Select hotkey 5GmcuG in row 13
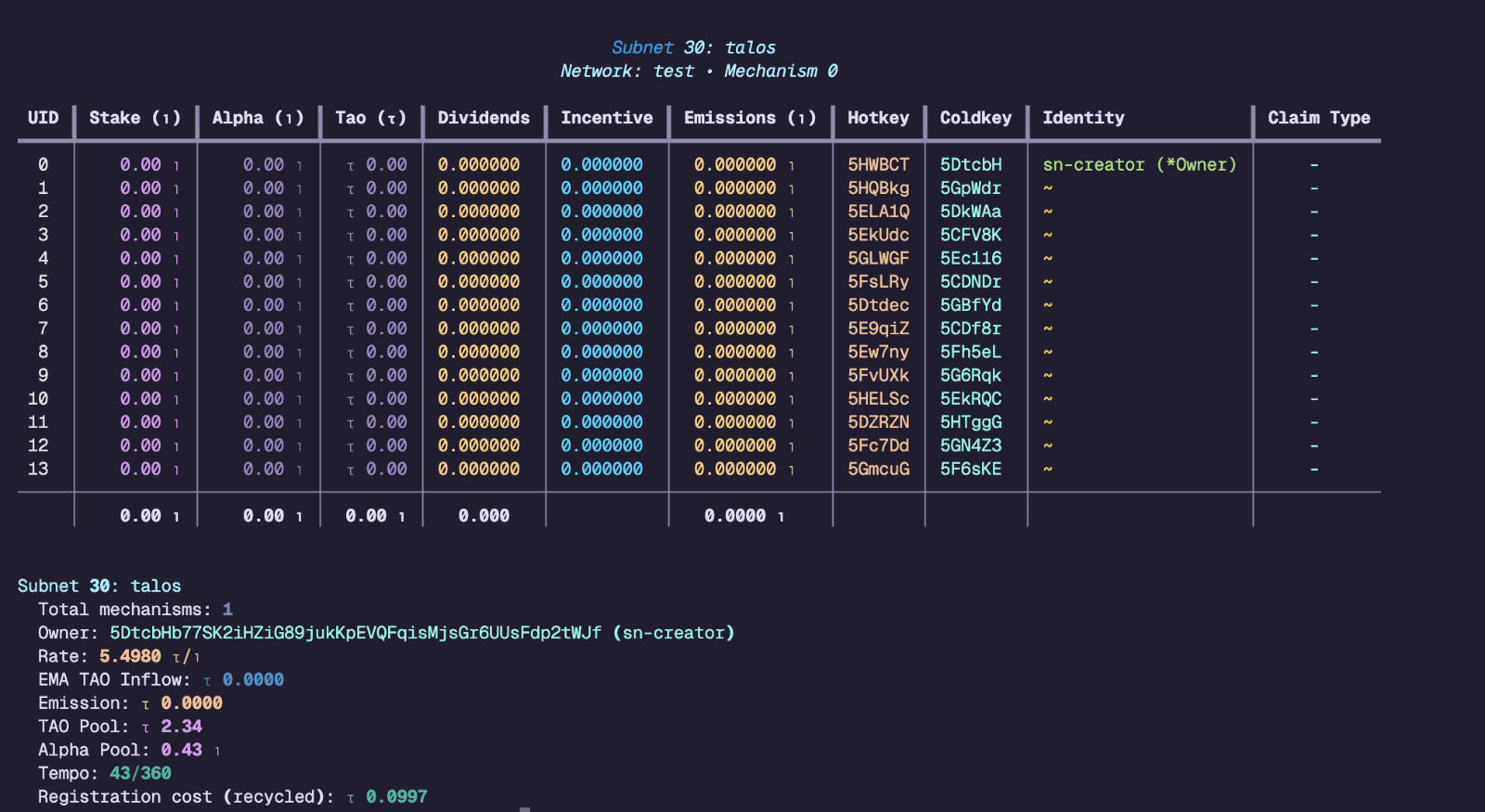 pos(878,470)
